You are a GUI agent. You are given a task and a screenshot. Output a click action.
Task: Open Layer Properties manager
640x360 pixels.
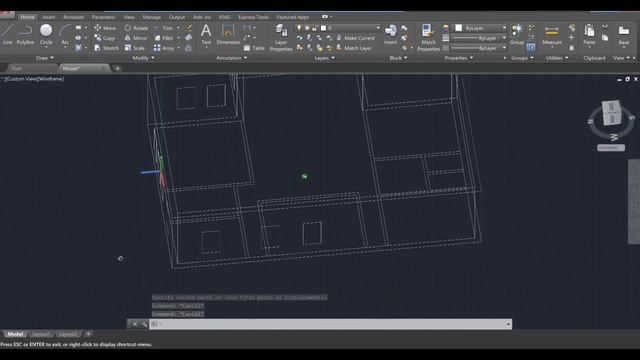[x=281, y=38]
